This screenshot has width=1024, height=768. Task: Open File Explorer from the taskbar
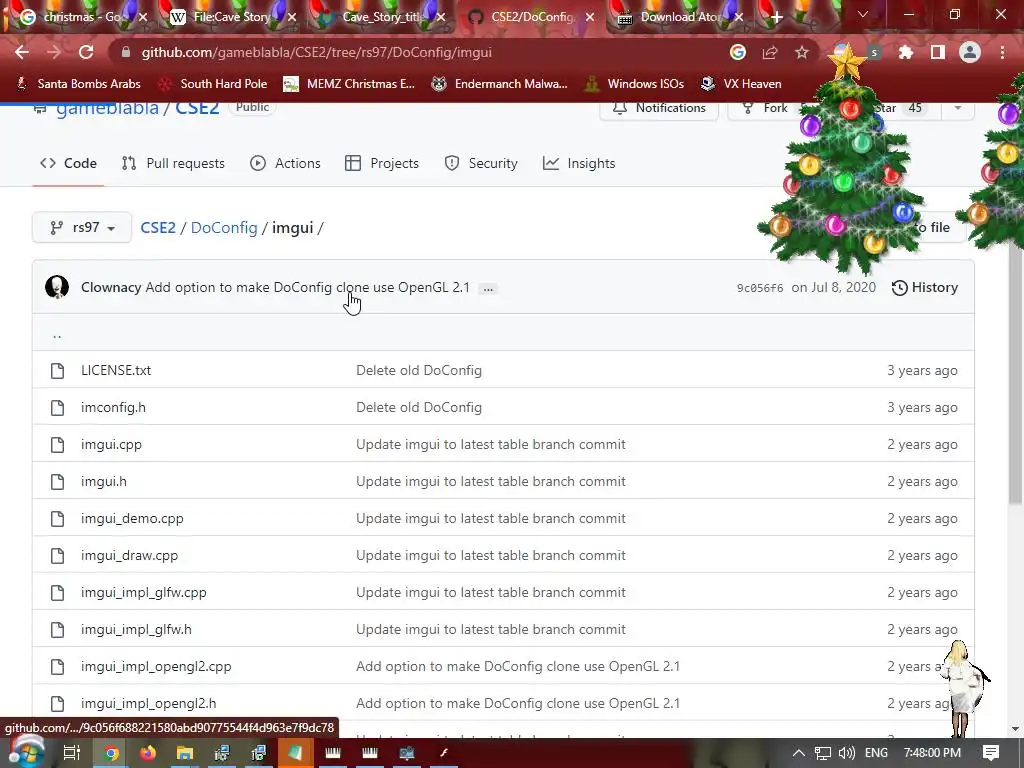tap(185, 753)
